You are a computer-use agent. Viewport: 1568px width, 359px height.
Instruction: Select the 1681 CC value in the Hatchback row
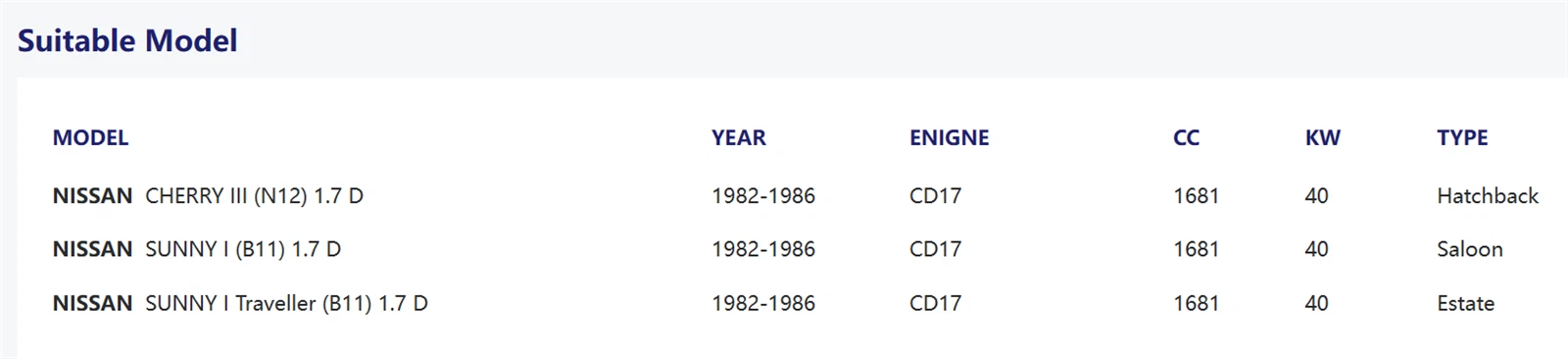coord(1196,195)
